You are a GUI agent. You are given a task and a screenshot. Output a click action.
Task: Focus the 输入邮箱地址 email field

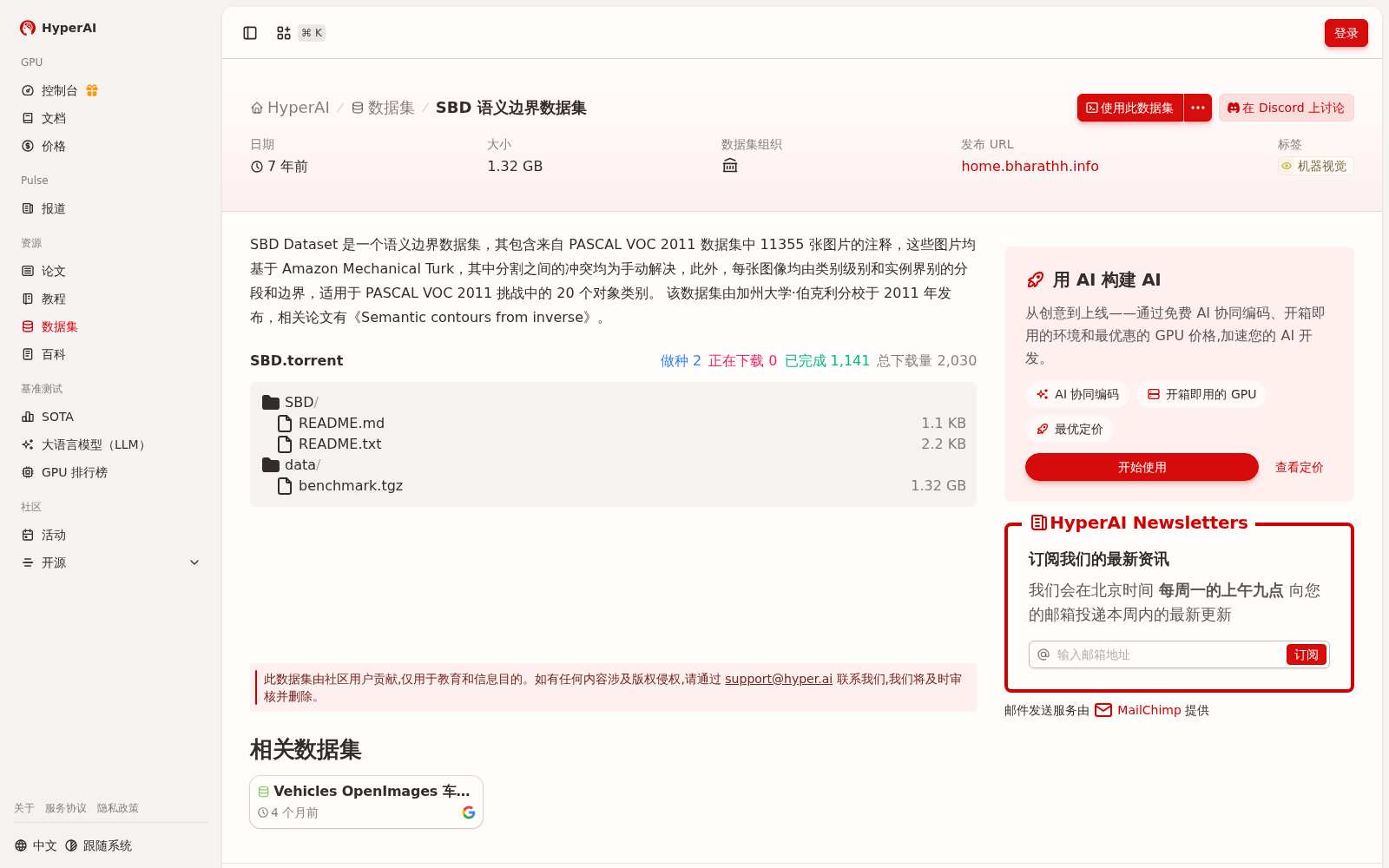point(1168,654)
